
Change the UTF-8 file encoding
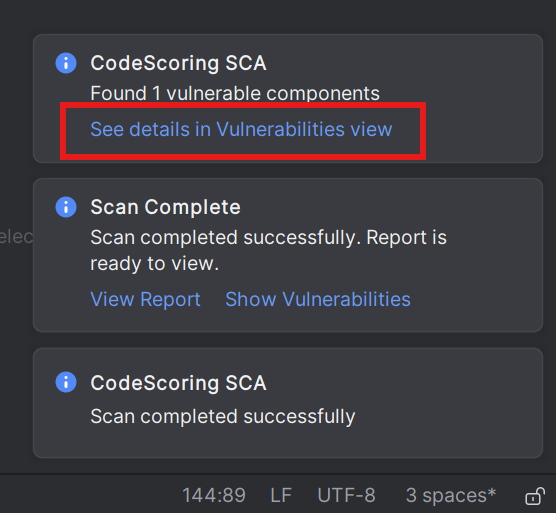pyautogui.click(x=346, y=495)
